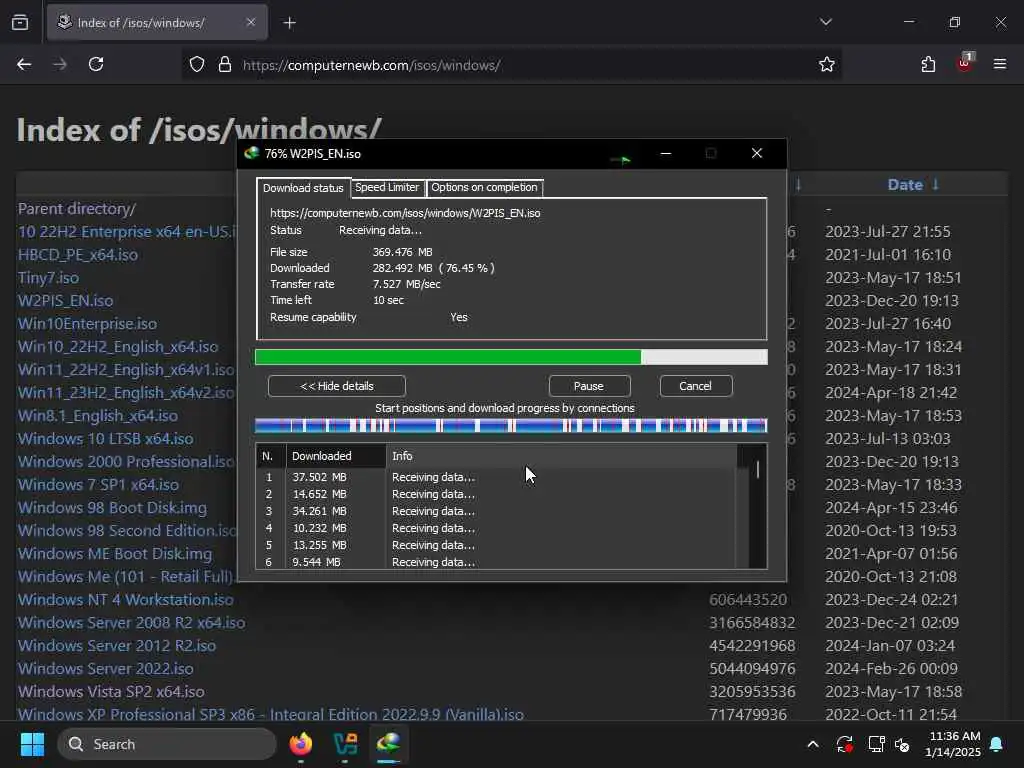Expand the list all tabs chevron
Image resolution: width=1024 pixels, height=768 pixels.
click(x=825, y=22)
